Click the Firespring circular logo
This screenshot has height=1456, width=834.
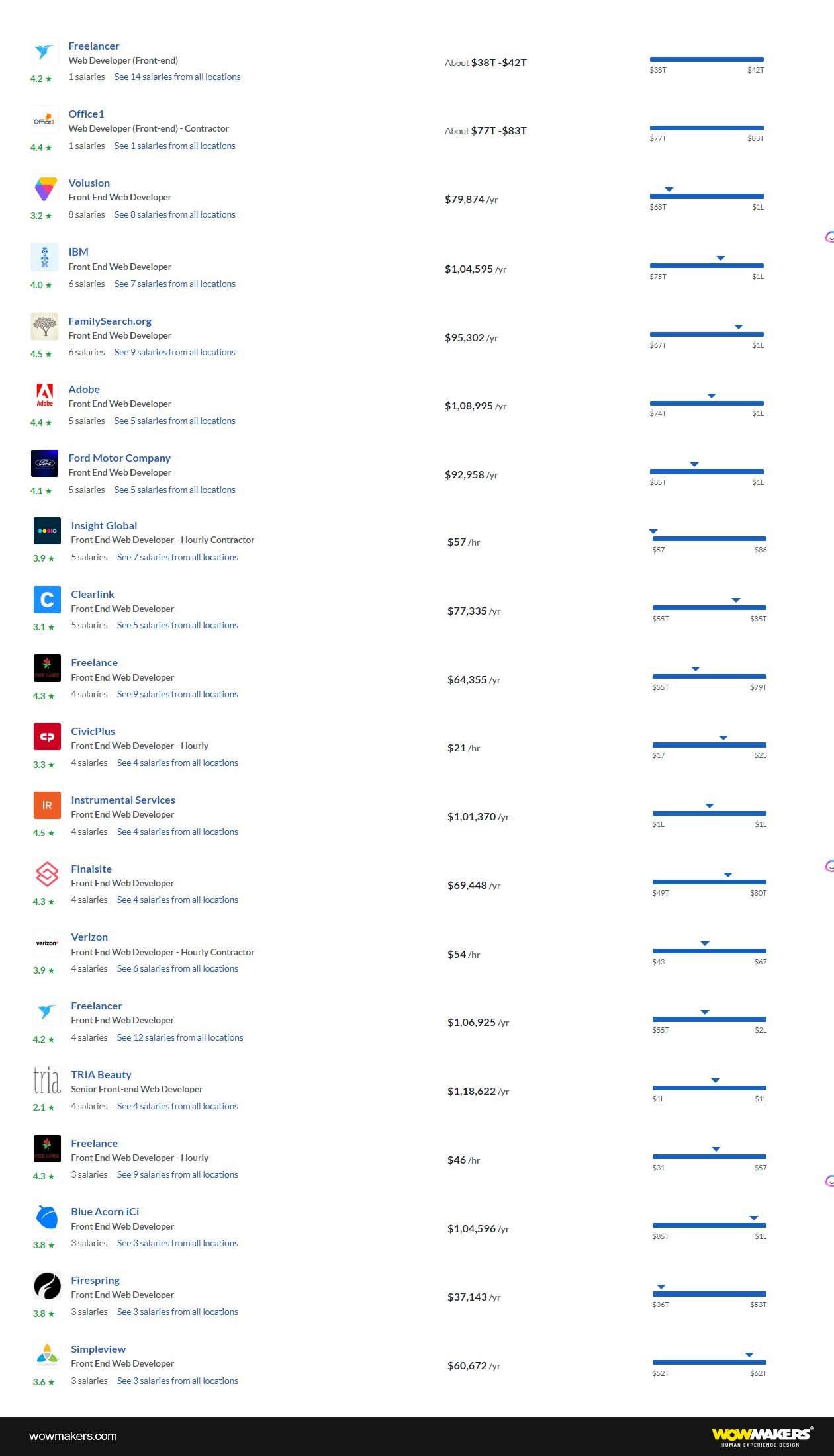tap(45, 1285)
